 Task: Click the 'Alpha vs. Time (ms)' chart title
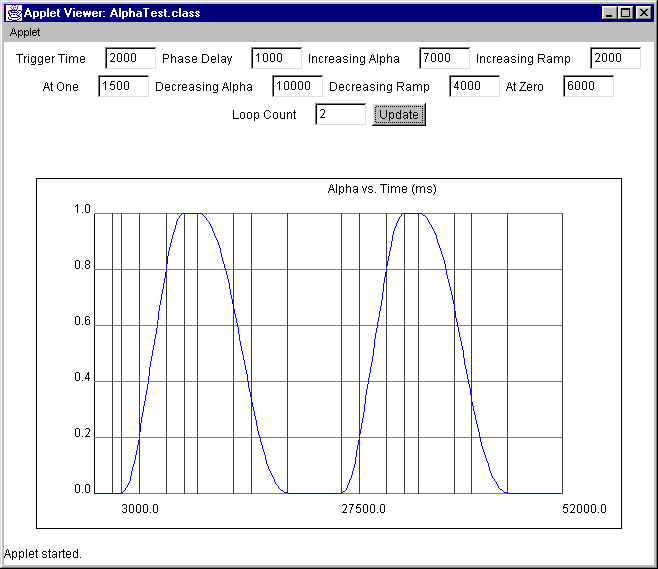[382, 189]
